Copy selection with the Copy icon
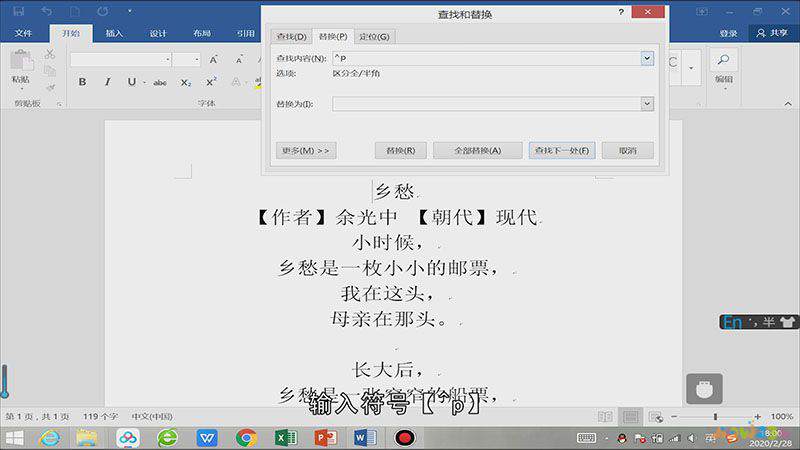Image resolution: width=800 pixels, height=450 pixels. pos(49,70)
